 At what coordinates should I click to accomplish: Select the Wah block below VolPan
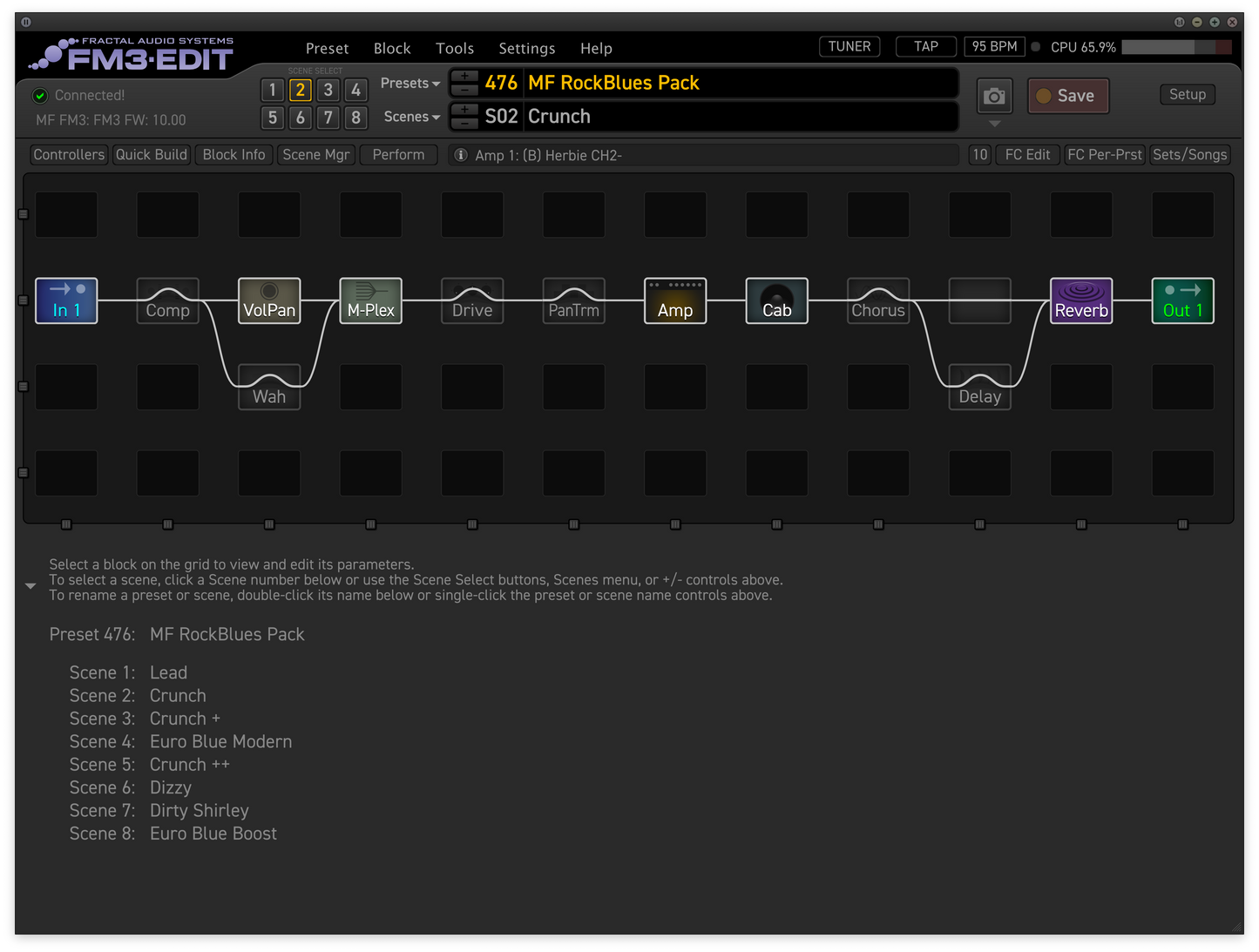pos(269,387)
